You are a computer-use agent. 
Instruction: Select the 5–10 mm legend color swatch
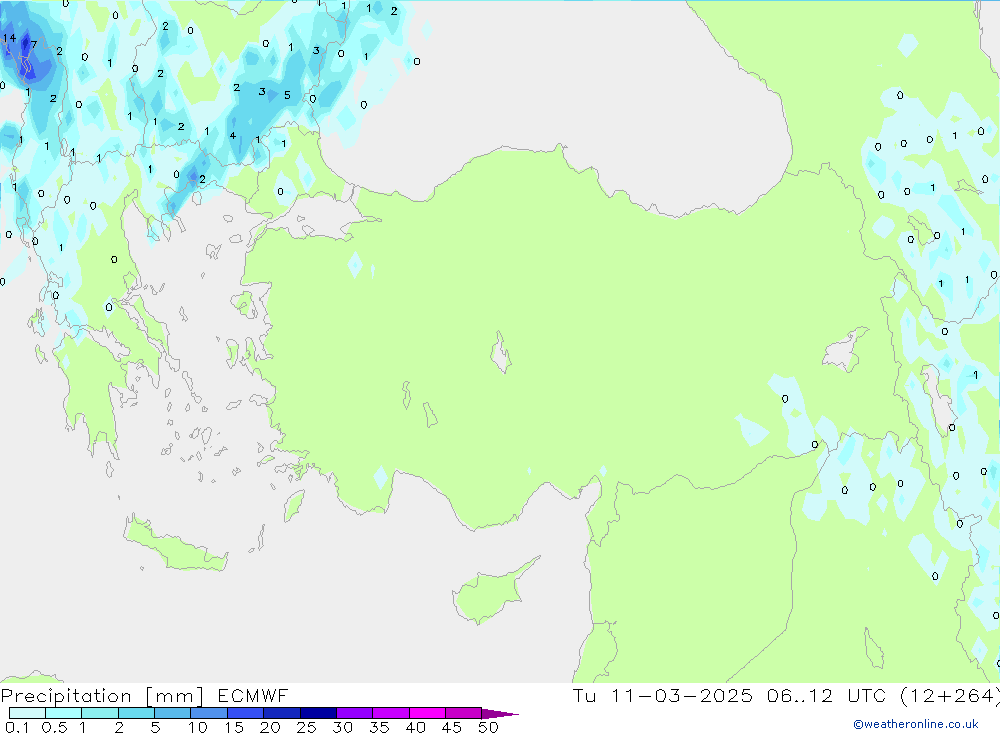[173, 713]
